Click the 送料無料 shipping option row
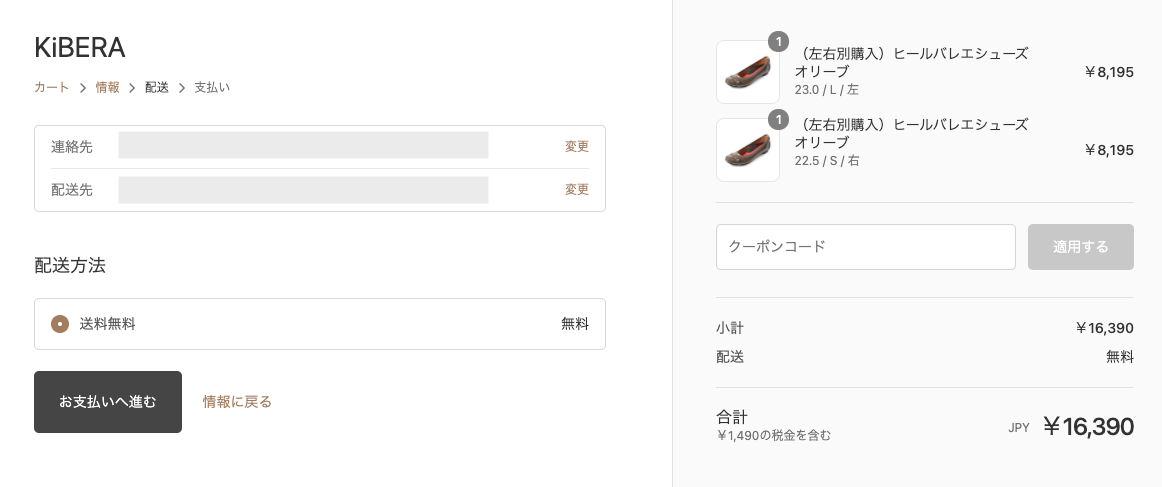The image size is (1162, 487). (x=320, y=324)
